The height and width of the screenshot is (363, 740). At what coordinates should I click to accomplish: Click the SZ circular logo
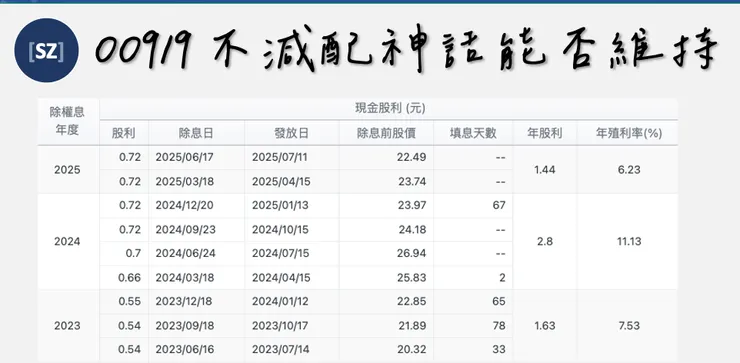tap(46, 51)
